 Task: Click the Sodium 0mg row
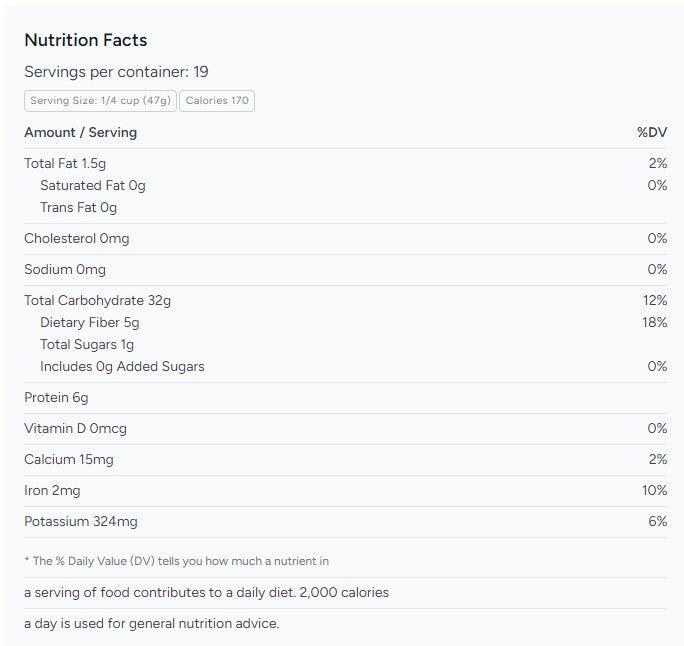(64, 269)
